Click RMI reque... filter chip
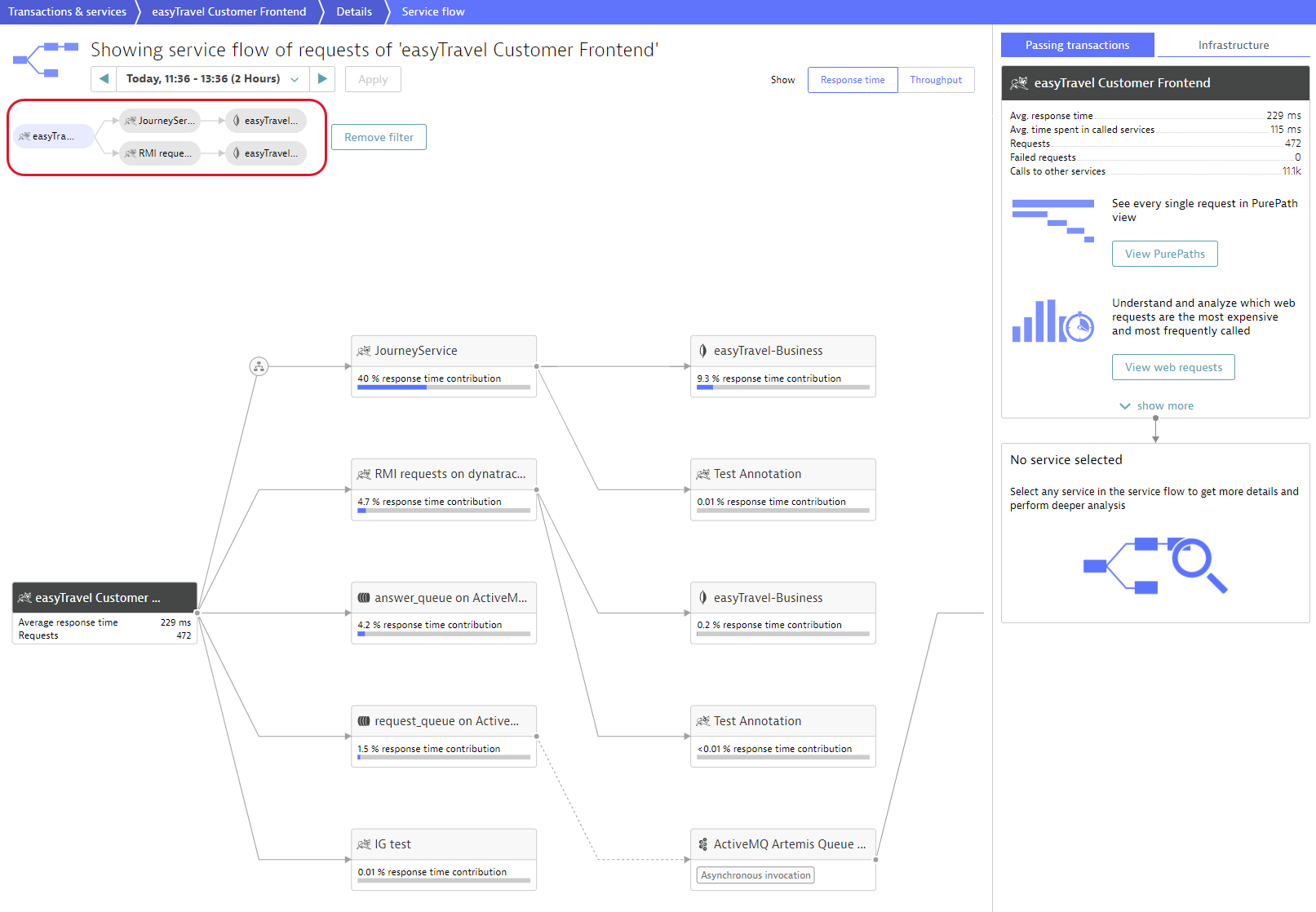Image resolution: width=1316 pixels, height=912 pixels. 160,153
